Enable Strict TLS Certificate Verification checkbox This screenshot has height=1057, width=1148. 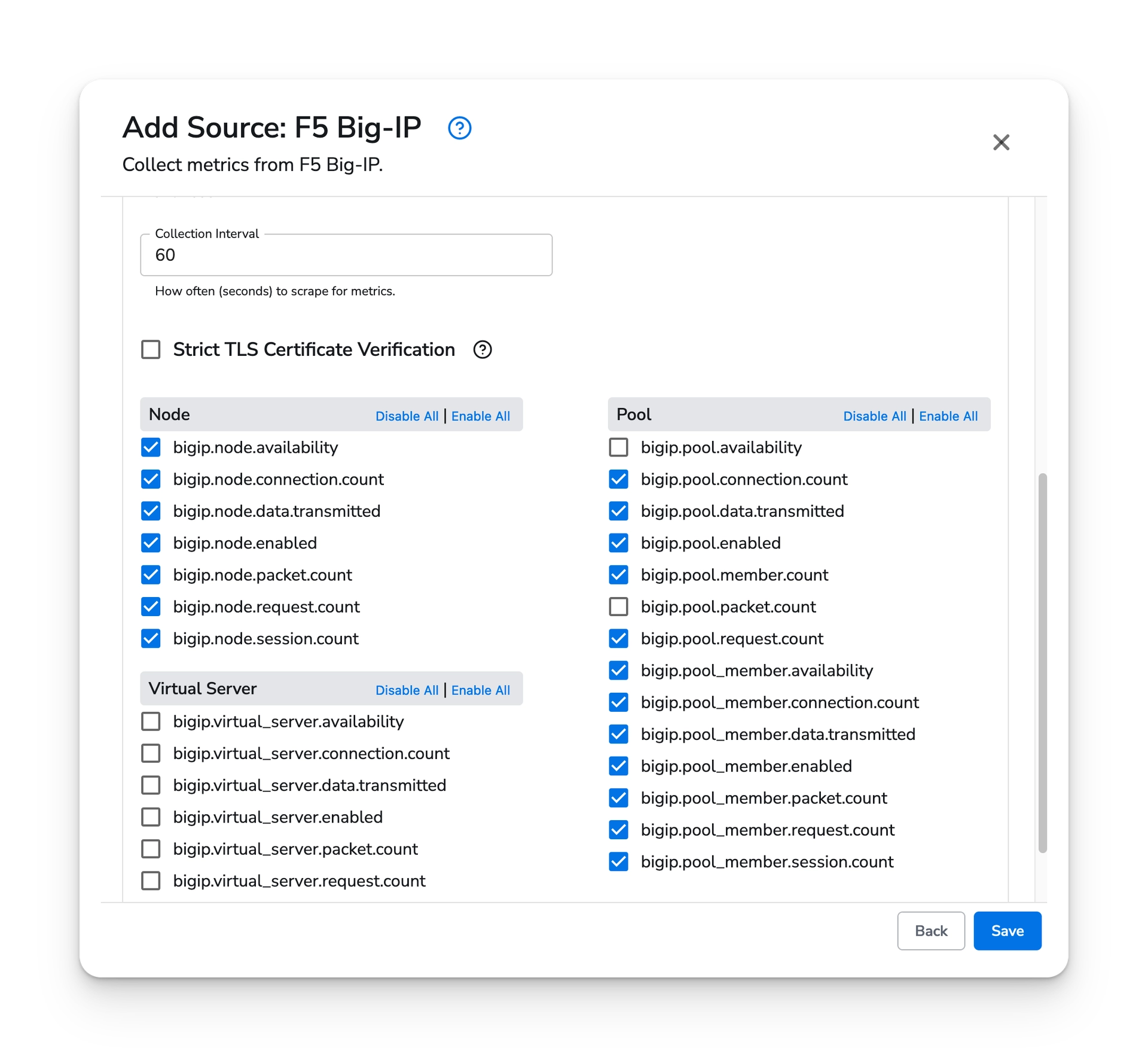[x=151, y=350]
